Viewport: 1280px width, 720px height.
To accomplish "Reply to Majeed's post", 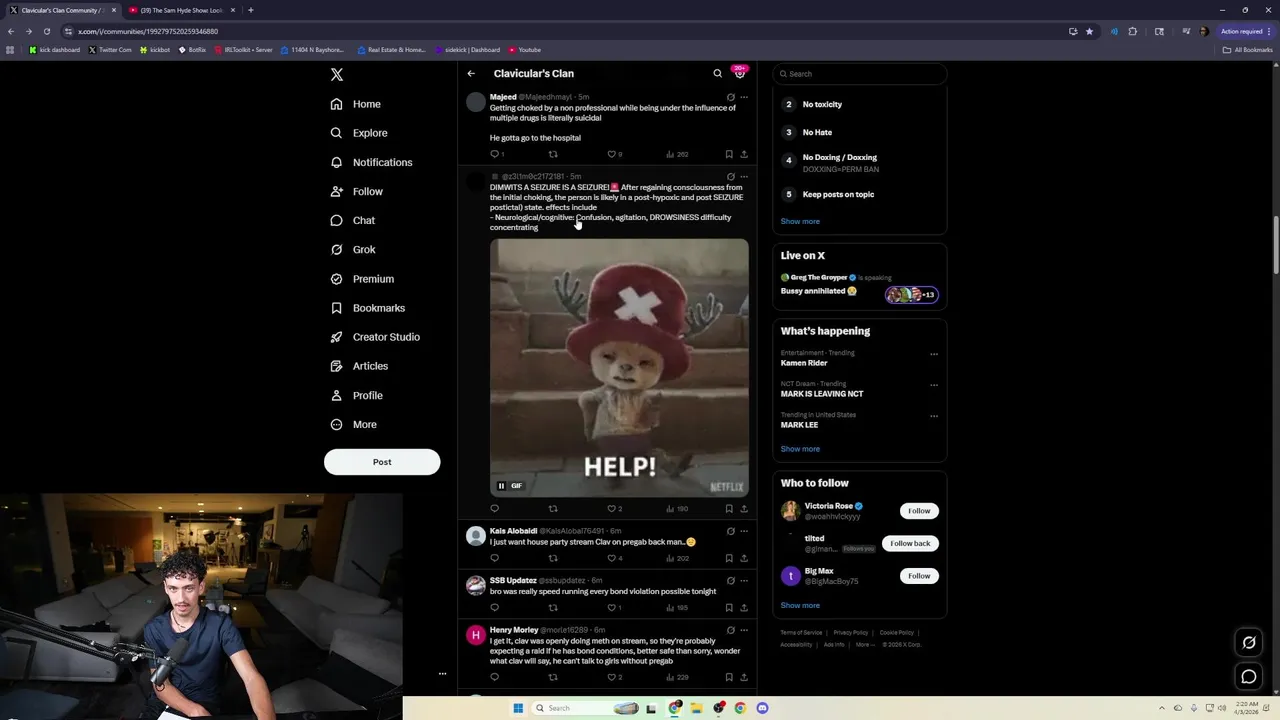I will pyautogui.click(x=494, y=154).
